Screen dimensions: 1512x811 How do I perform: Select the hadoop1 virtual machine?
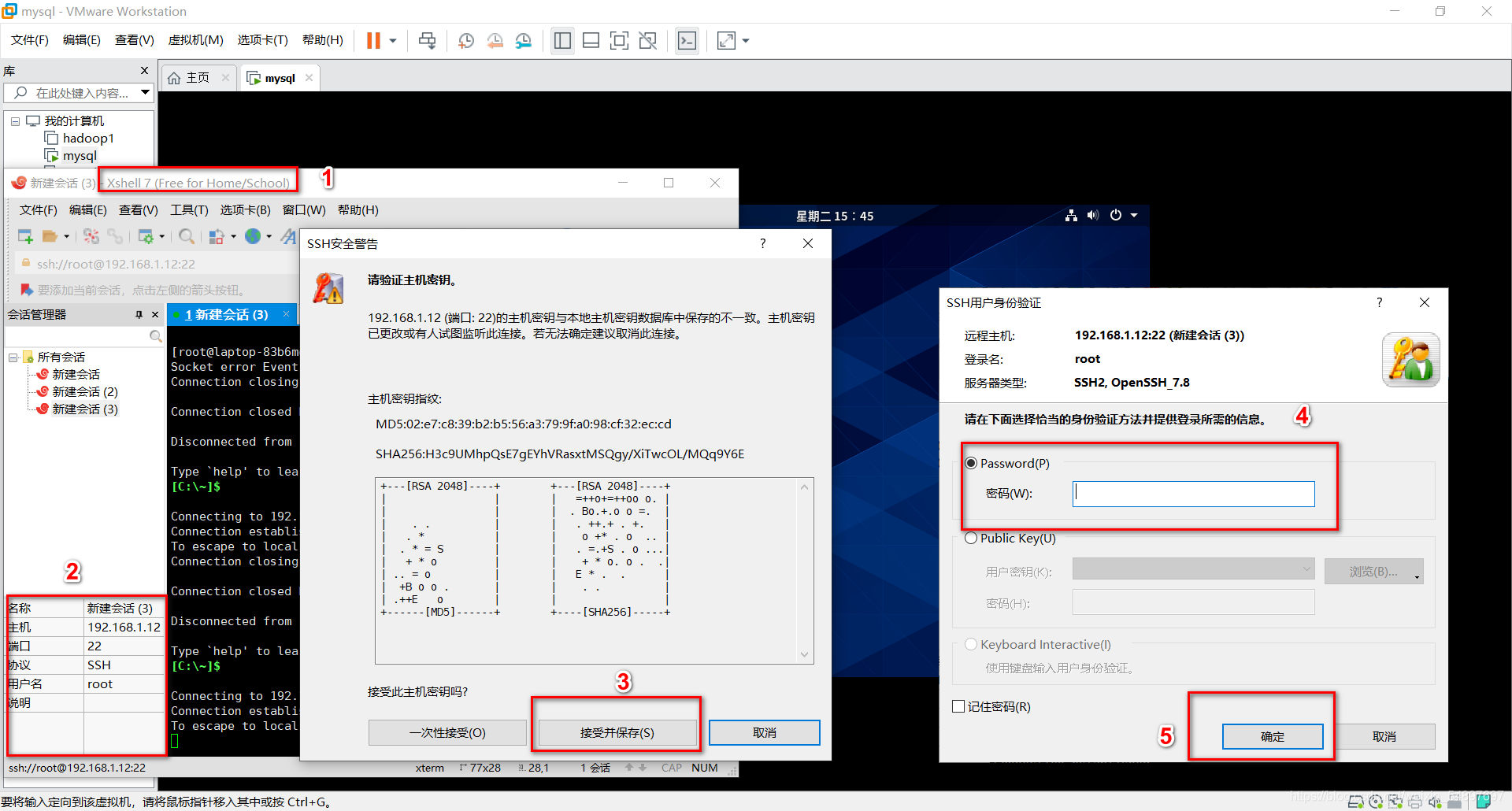(88, 138)
